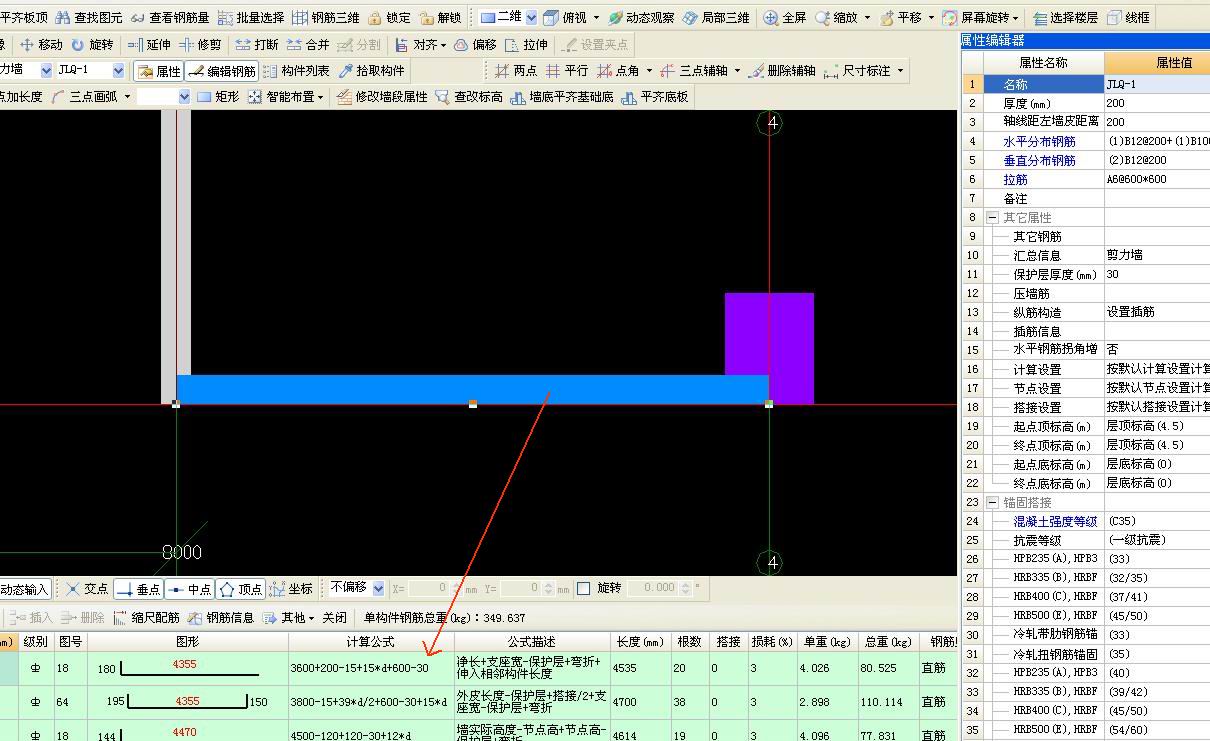
Task: Select the 拉伸 stretch tool
Action: click(526, 45)
